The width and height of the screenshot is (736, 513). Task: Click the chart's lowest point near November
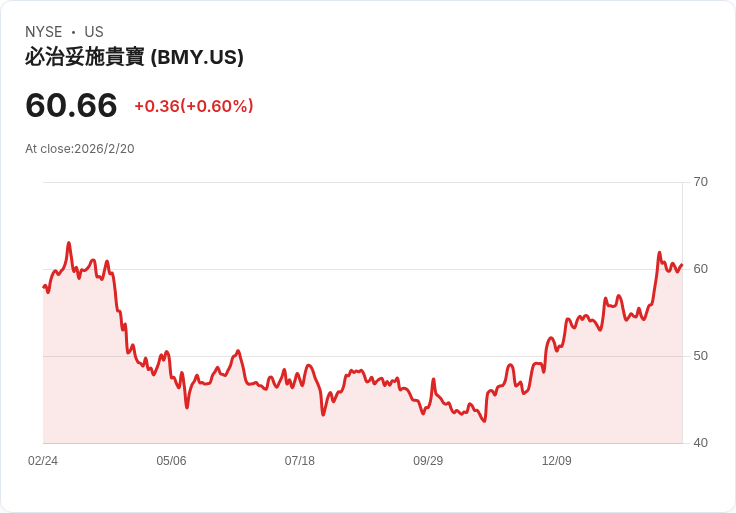[484, 421]
